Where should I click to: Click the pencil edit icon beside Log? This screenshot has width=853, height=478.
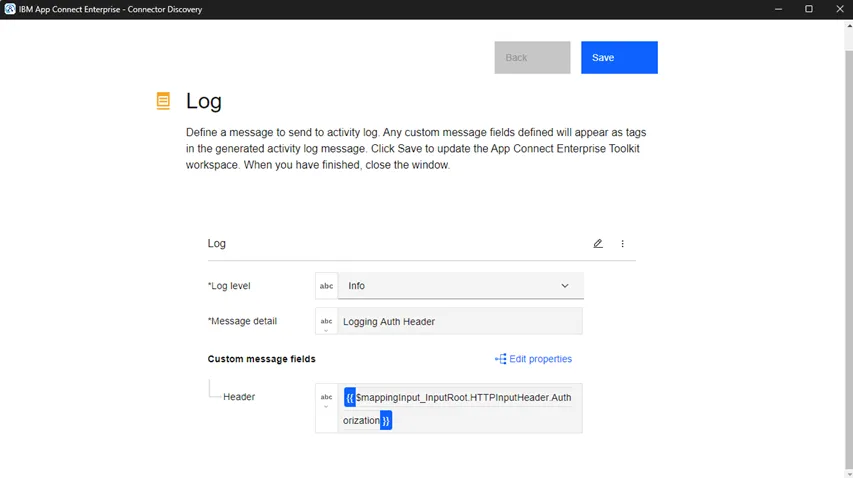pyautogui.click(x=597, y=244)
